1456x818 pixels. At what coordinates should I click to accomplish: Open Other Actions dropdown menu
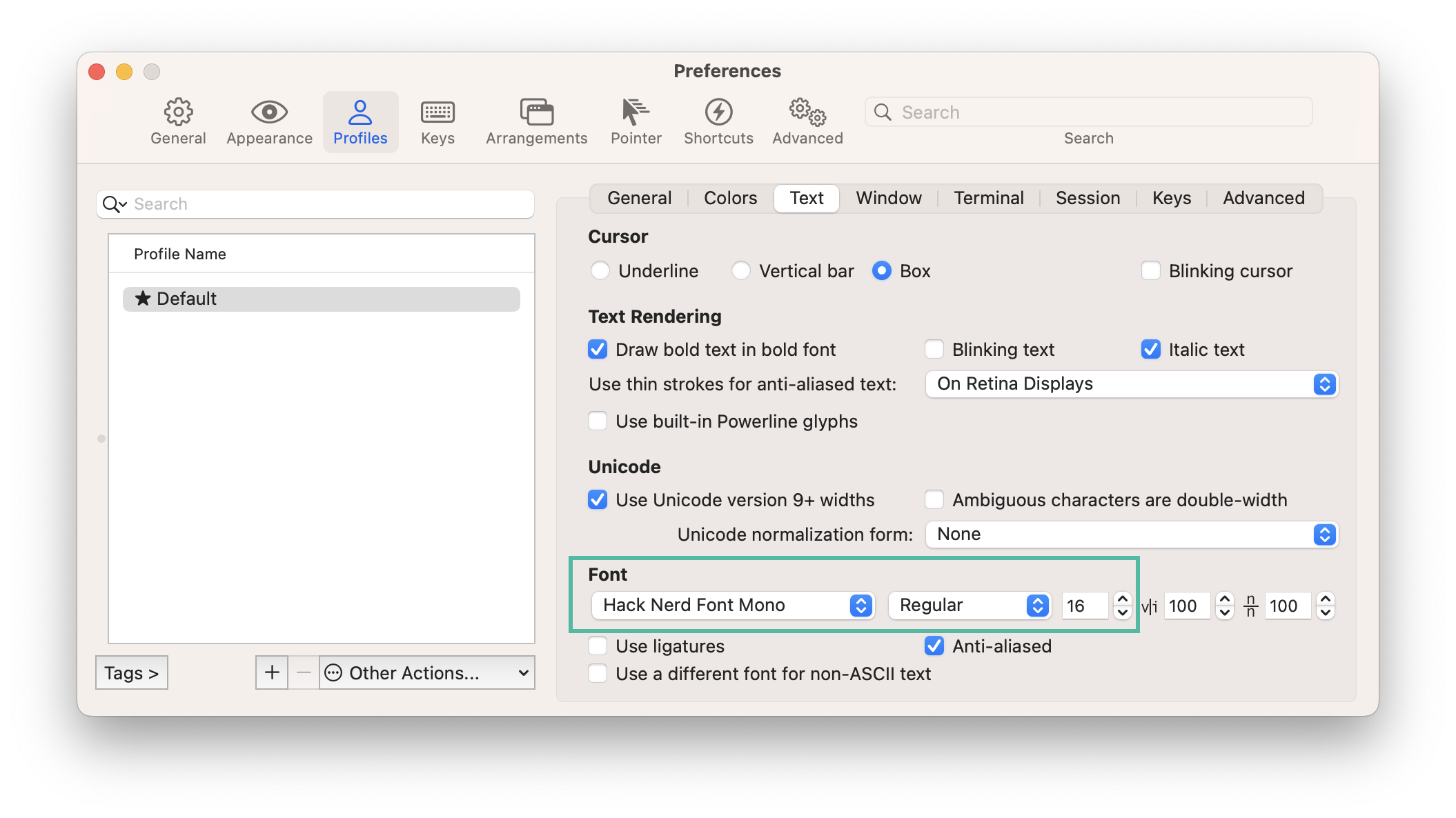click(x=427, y=672)
